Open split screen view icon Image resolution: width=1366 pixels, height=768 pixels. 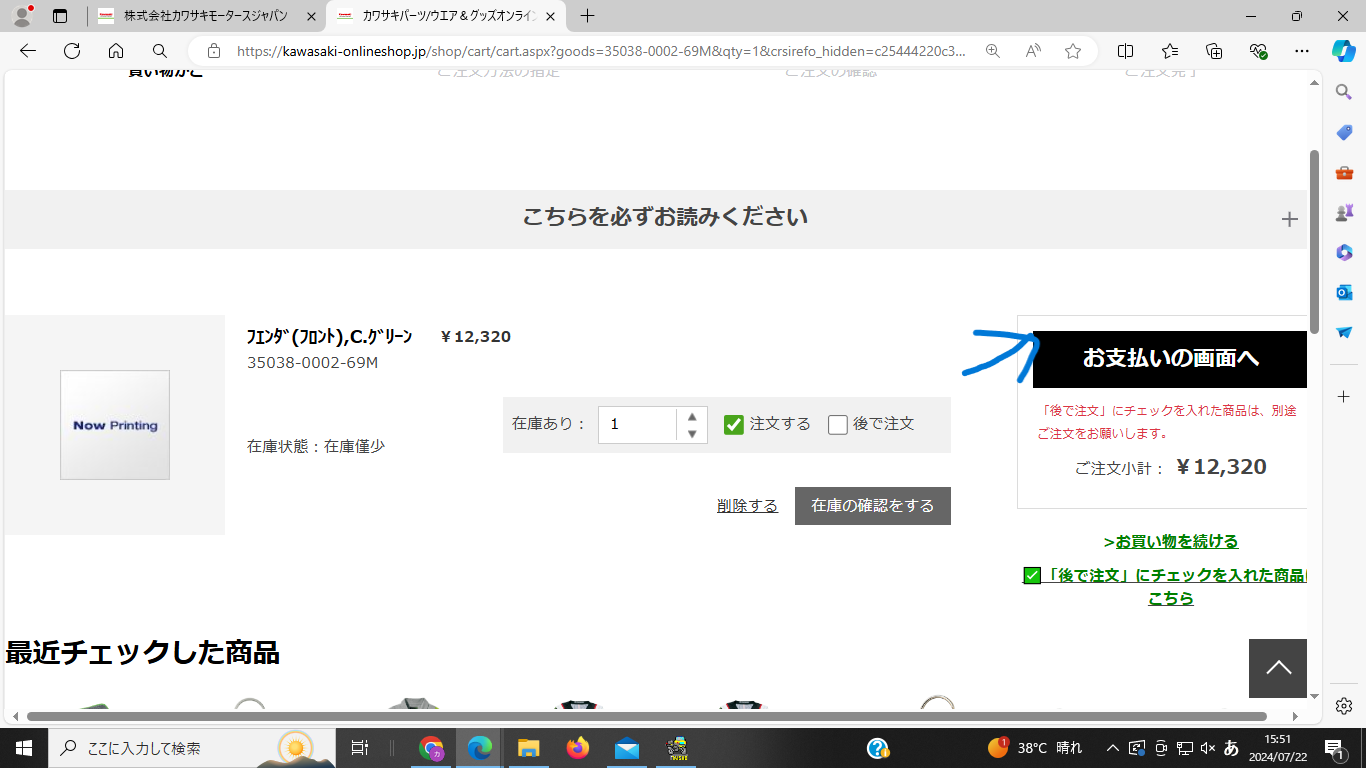tap(1125, 51)
